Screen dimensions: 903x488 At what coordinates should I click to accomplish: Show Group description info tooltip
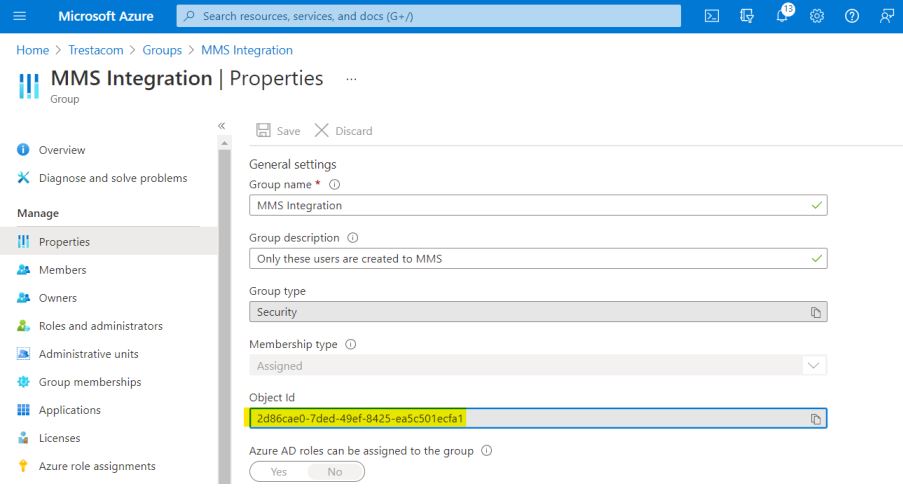[352, 237]
